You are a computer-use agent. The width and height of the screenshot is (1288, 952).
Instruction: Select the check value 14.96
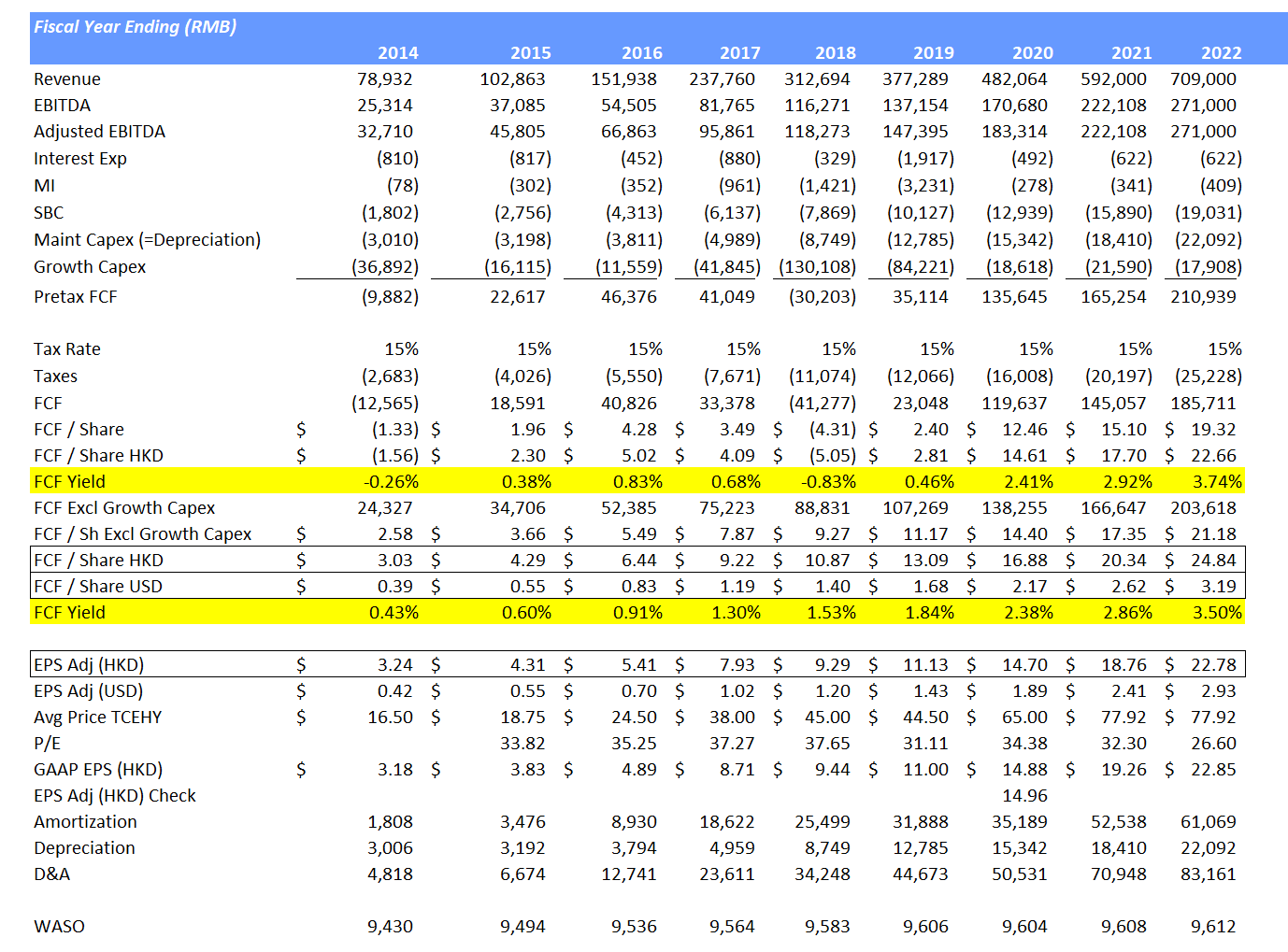[x=1024, y=796]
